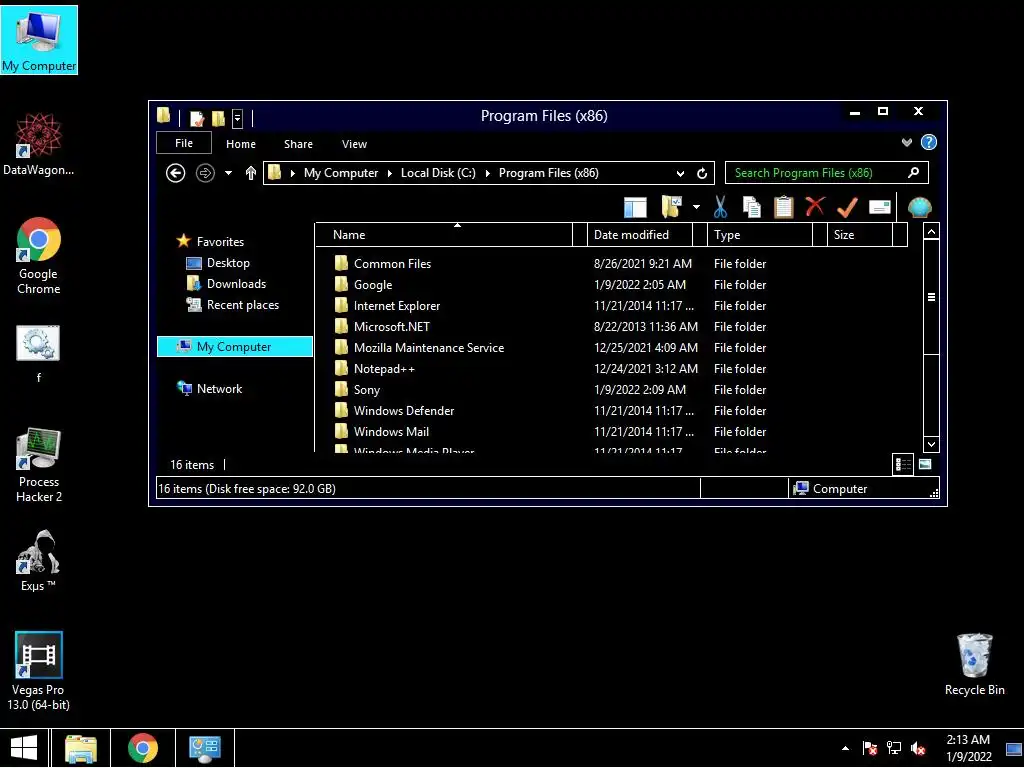
Task: Open the Home ribbon tab
Action: pyautogui.click(x=241, y=144)
